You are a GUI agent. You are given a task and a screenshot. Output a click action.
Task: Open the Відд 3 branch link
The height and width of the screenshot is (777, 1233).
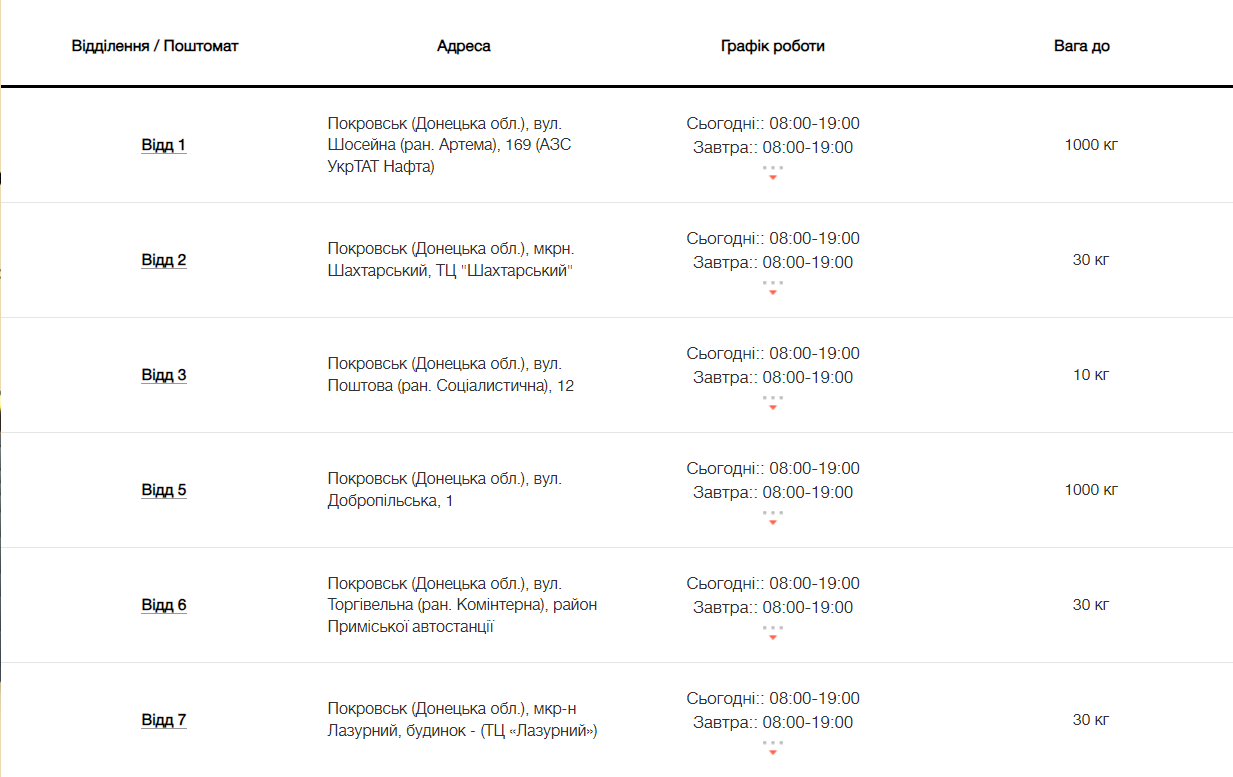click(163, 375)
